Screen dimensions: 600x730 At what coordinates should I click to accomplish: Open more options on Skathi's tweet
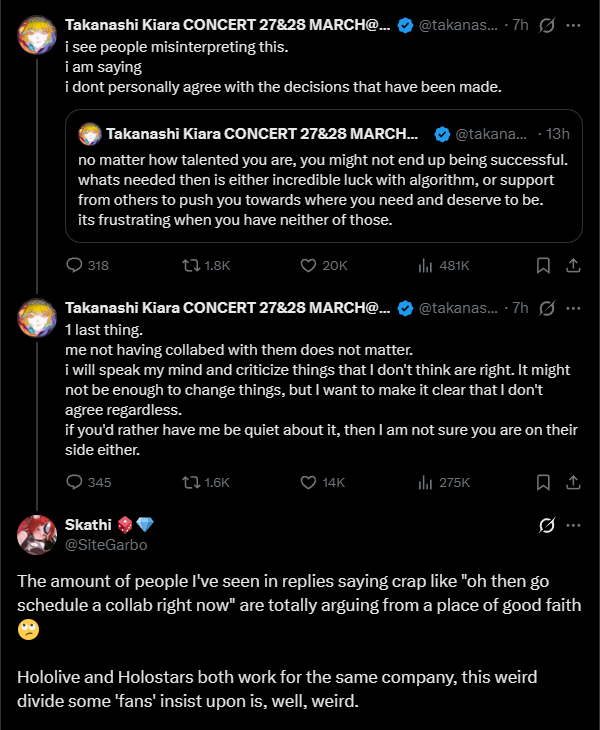[x=573, y=525]
